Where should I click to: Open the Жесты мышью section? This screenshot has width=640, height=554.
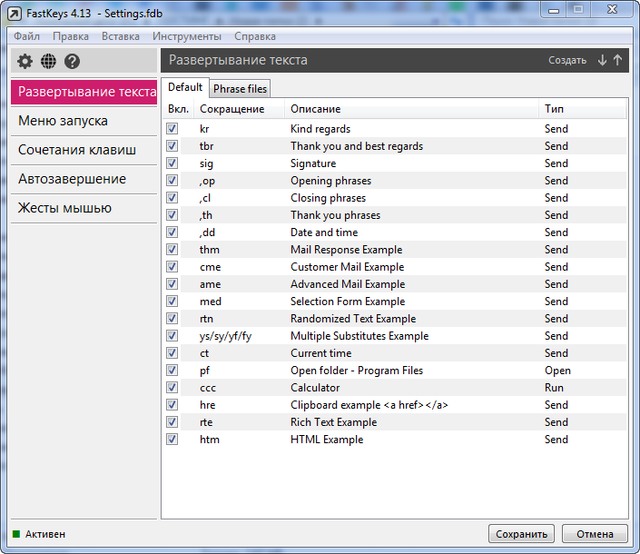[64, 208]
